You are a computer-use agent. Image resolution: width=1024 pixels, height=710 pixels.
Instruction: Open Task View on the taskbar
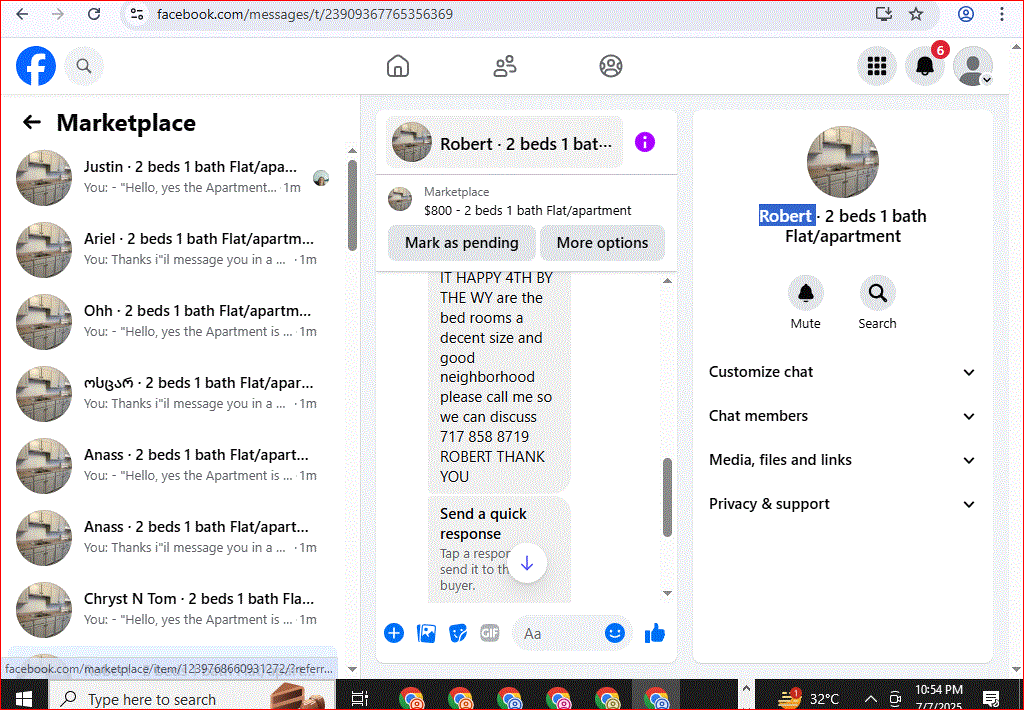(x=359, y=698)
